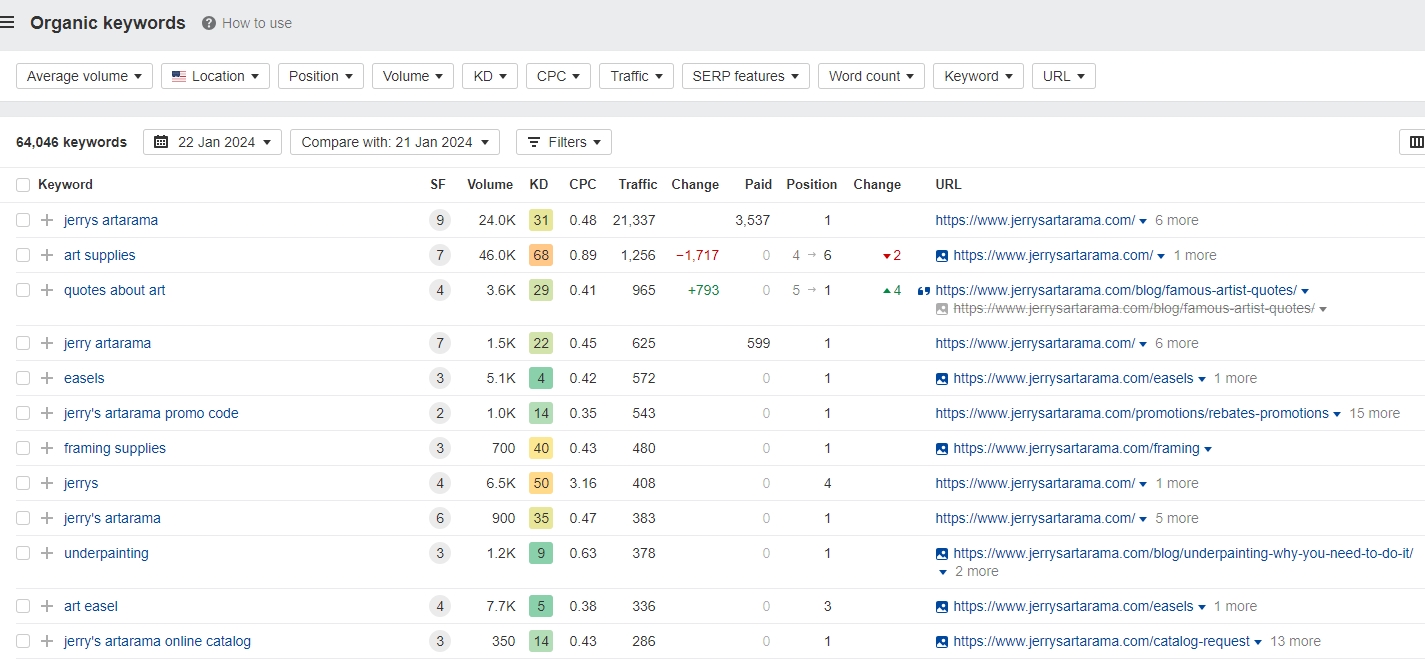The width and height of the screenshot is (1425, 662).
Task: Sort by the Paid column header
Action: click(759, 184)
